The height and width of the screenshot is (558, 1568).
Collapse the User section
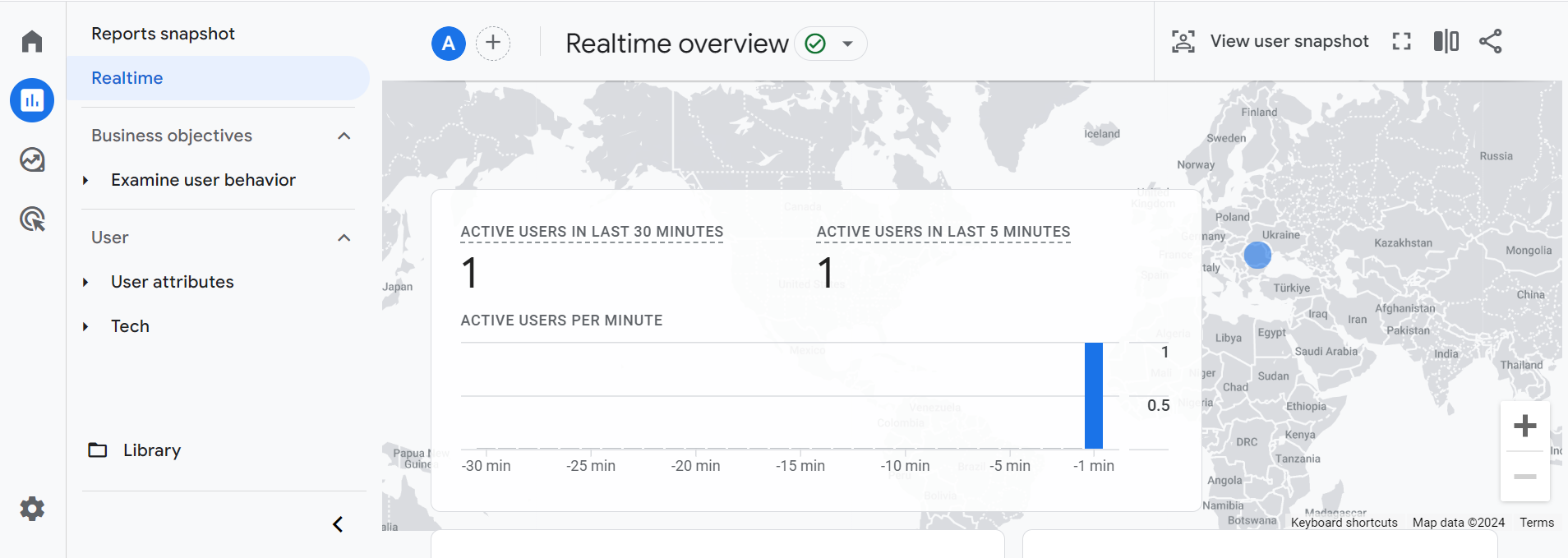[x=344, y=237]
